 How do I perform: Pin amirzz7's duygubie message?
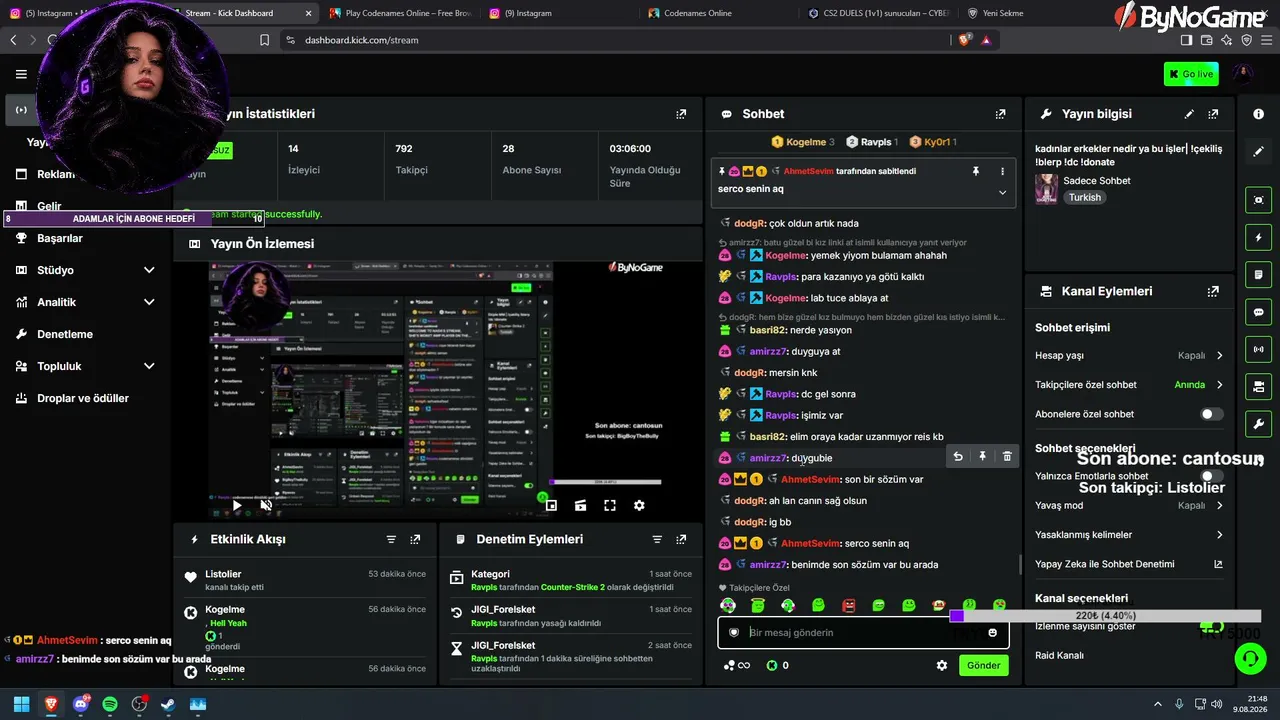click(x=982, y=457)
